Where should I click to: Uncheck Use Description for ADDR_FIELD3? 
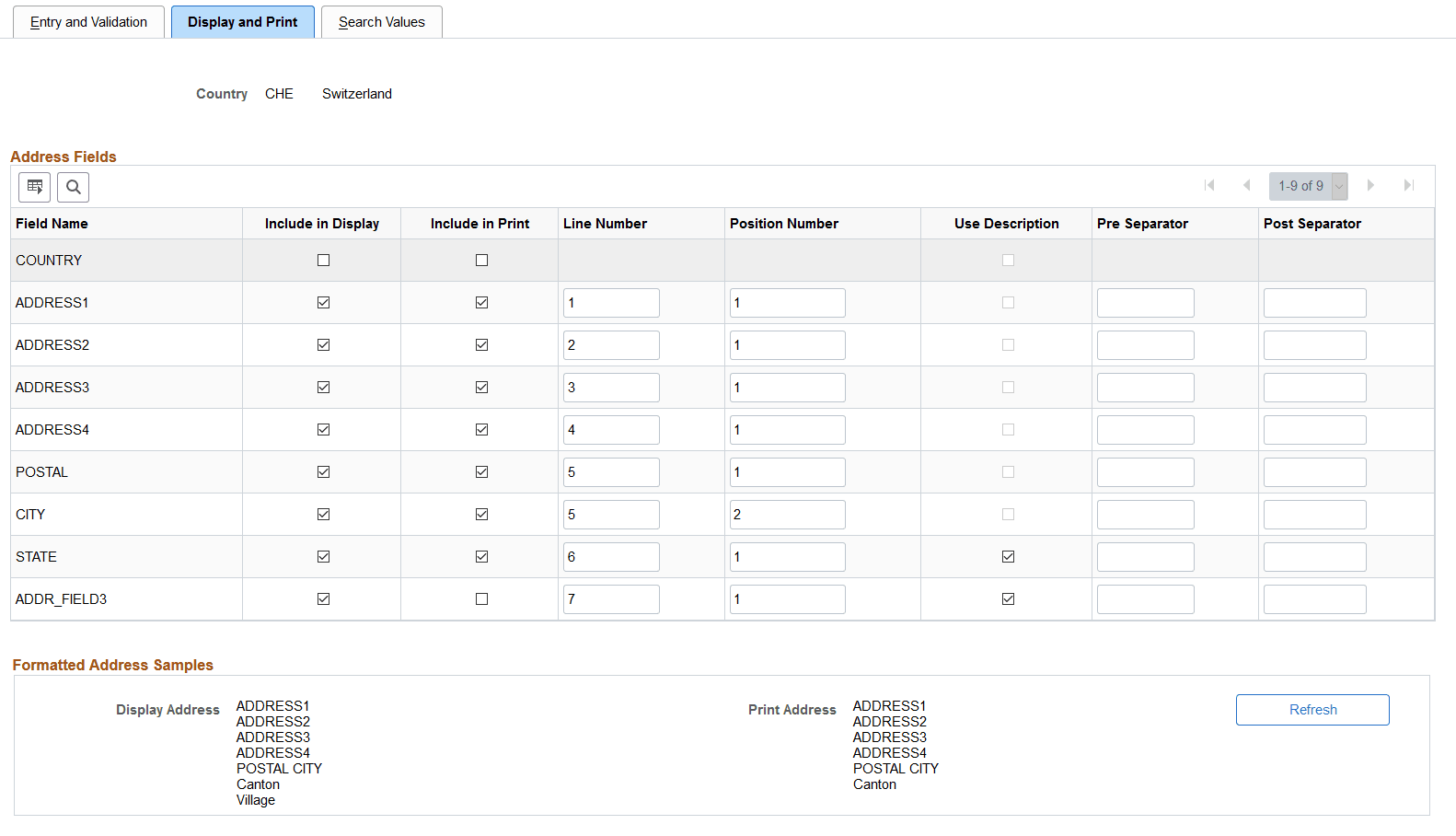pyautogui.click(x=1008, y=599)
